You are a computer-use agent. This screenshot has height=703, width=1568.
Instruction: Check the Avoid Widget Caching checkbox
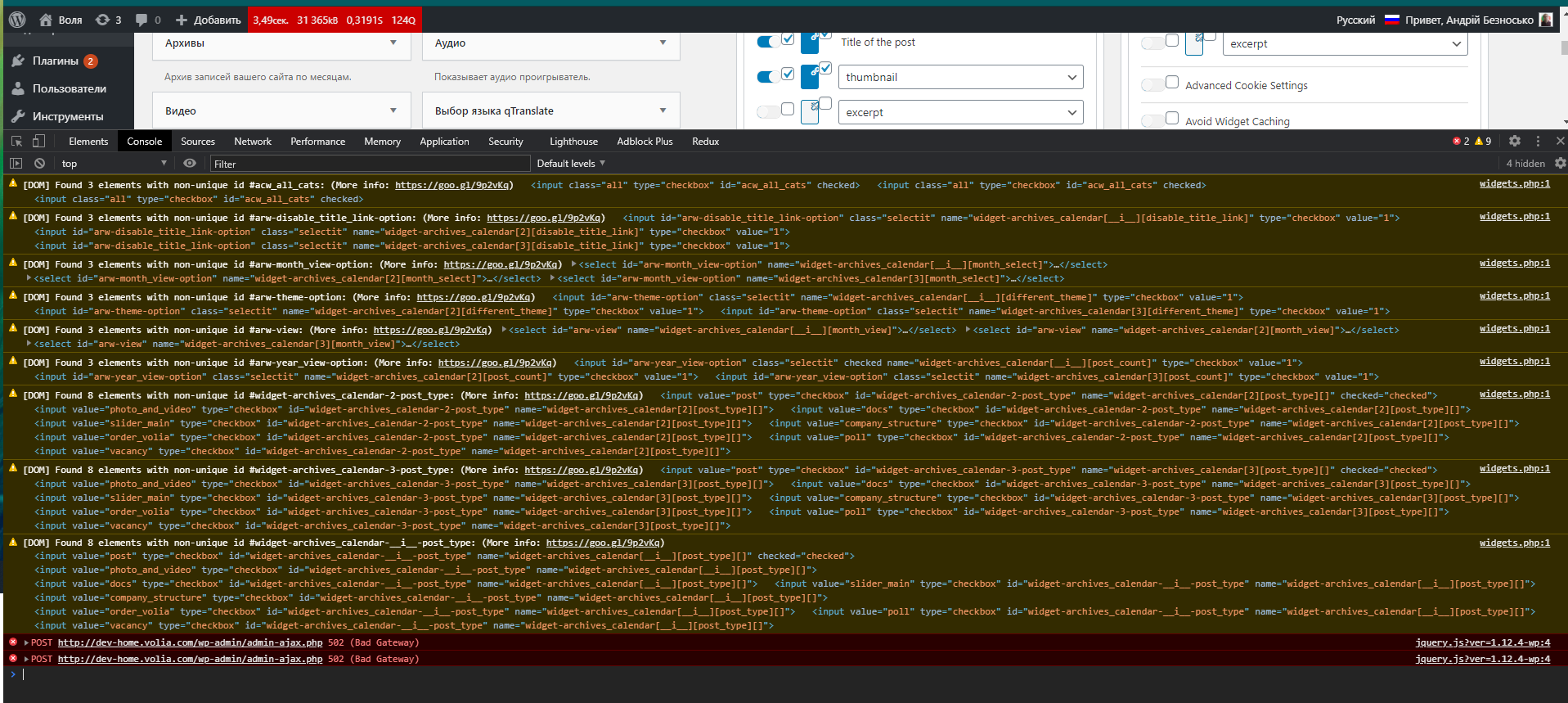(x=1172, y=118)
